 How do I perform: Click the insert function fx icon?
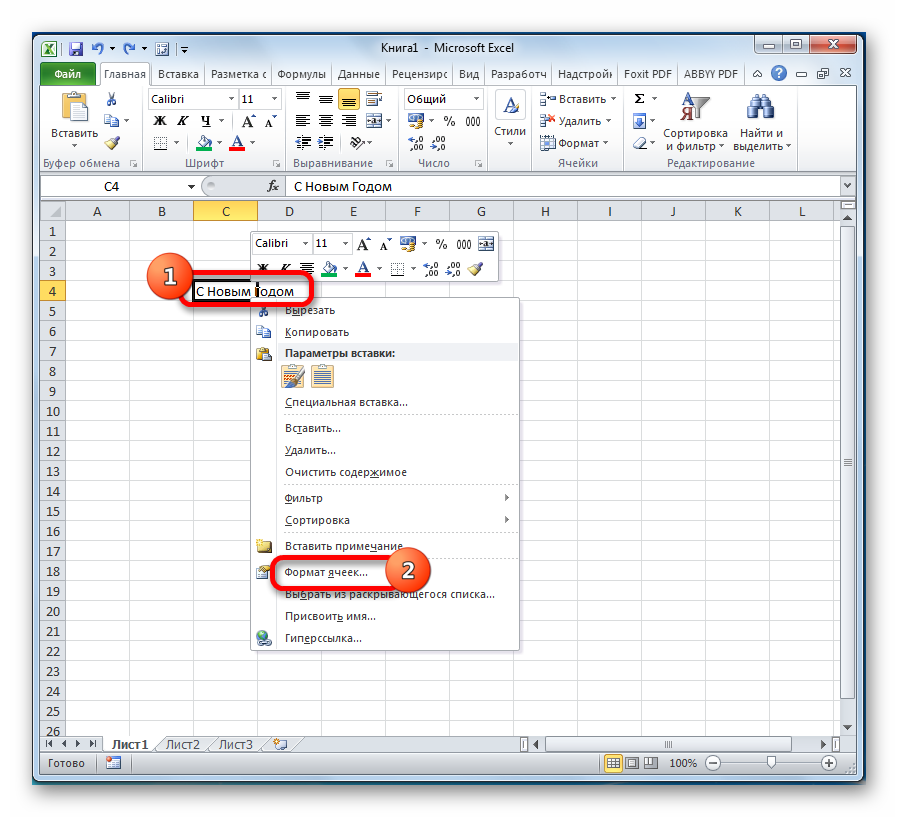(x=272, y=186)
